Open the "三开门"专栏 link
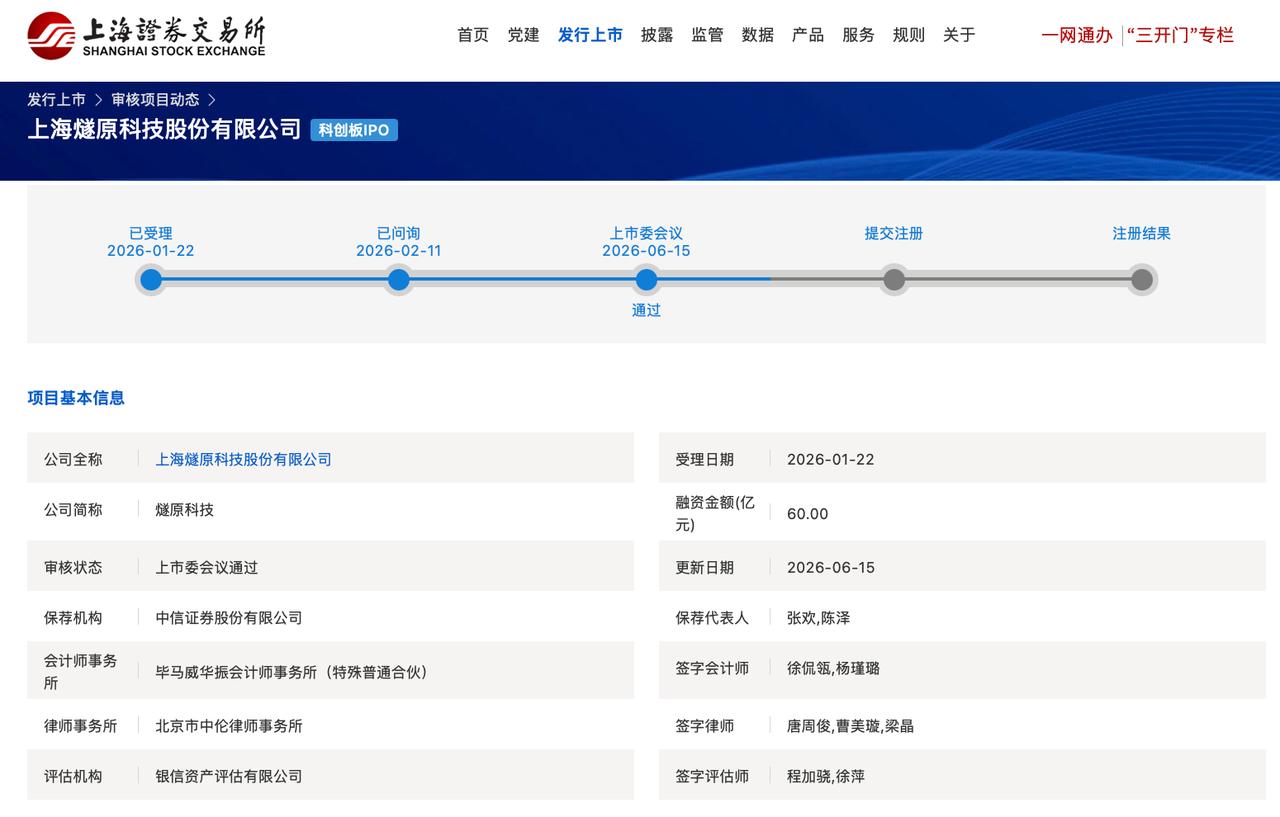The width and height of the screenshot is (1280, 817). [x=1180, y=35]
